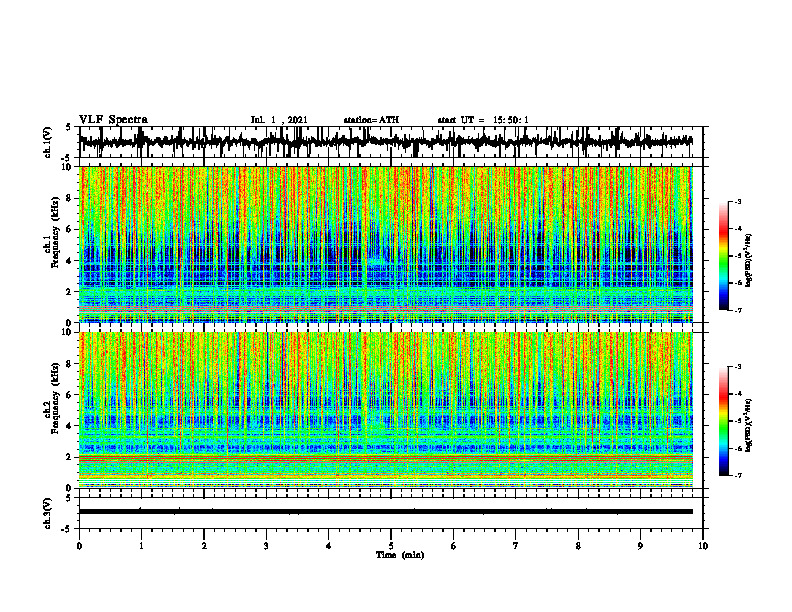This screenshot has width=792, height=612.
Task: Click the "ch.3(V)" vertical axis label
Action: tap(48, 513)
